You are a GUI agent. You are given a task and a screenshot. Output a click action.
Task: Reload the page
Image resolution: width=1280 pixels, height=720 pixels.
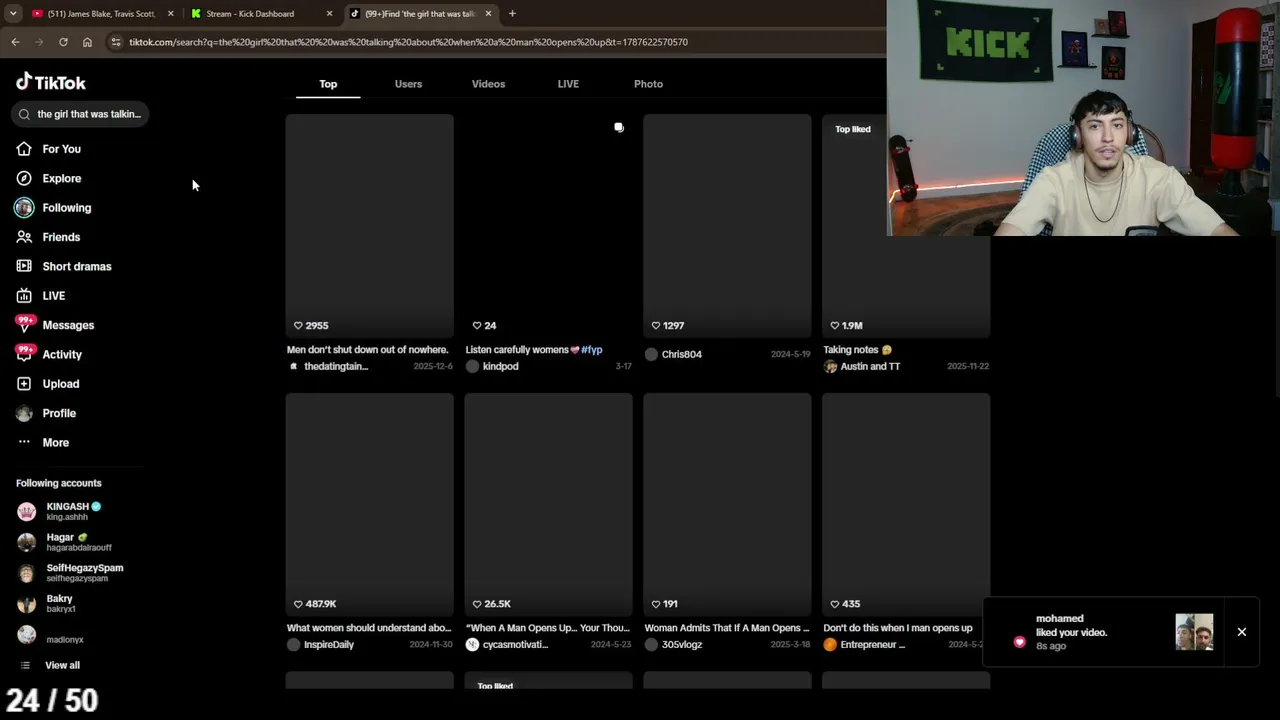point(63,42)
